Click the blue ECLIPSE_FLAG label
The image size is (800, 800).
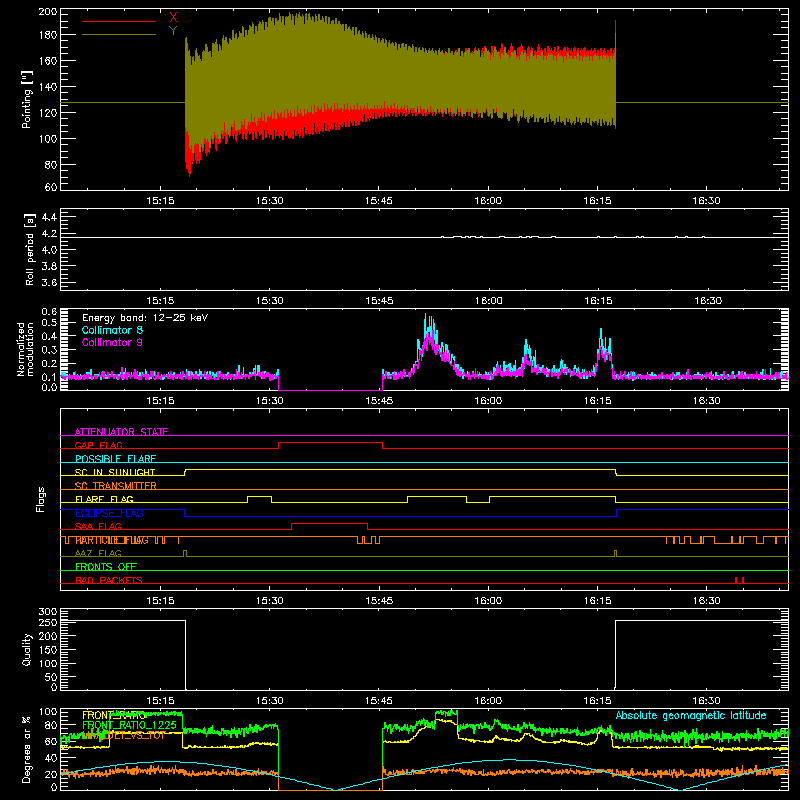(109, 513)
